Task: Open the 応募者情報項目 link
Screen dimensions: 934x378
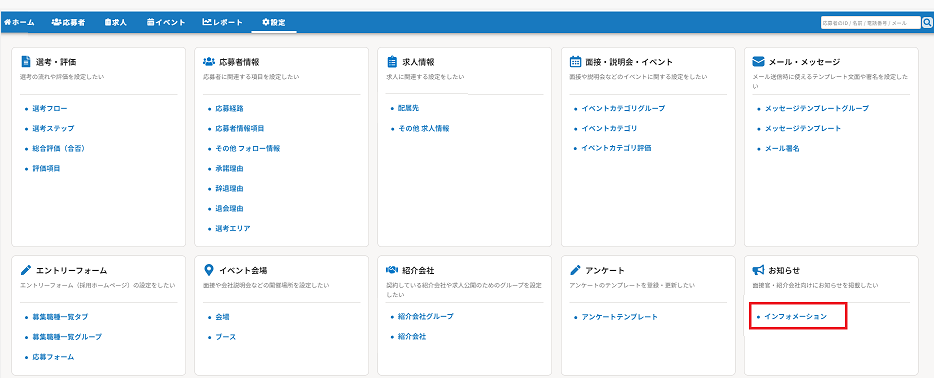Action: pos(239,129)
